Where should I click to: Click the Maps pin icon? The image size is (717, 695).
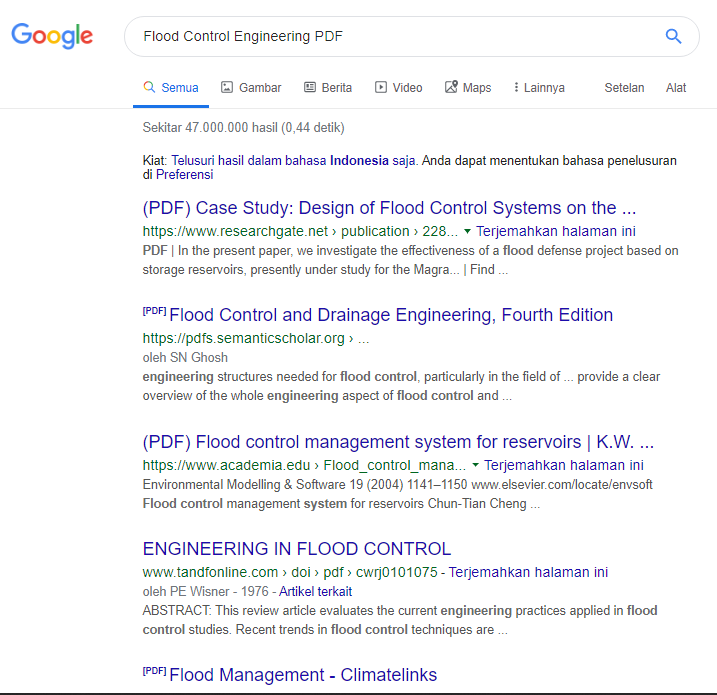(x=451, y=87)
